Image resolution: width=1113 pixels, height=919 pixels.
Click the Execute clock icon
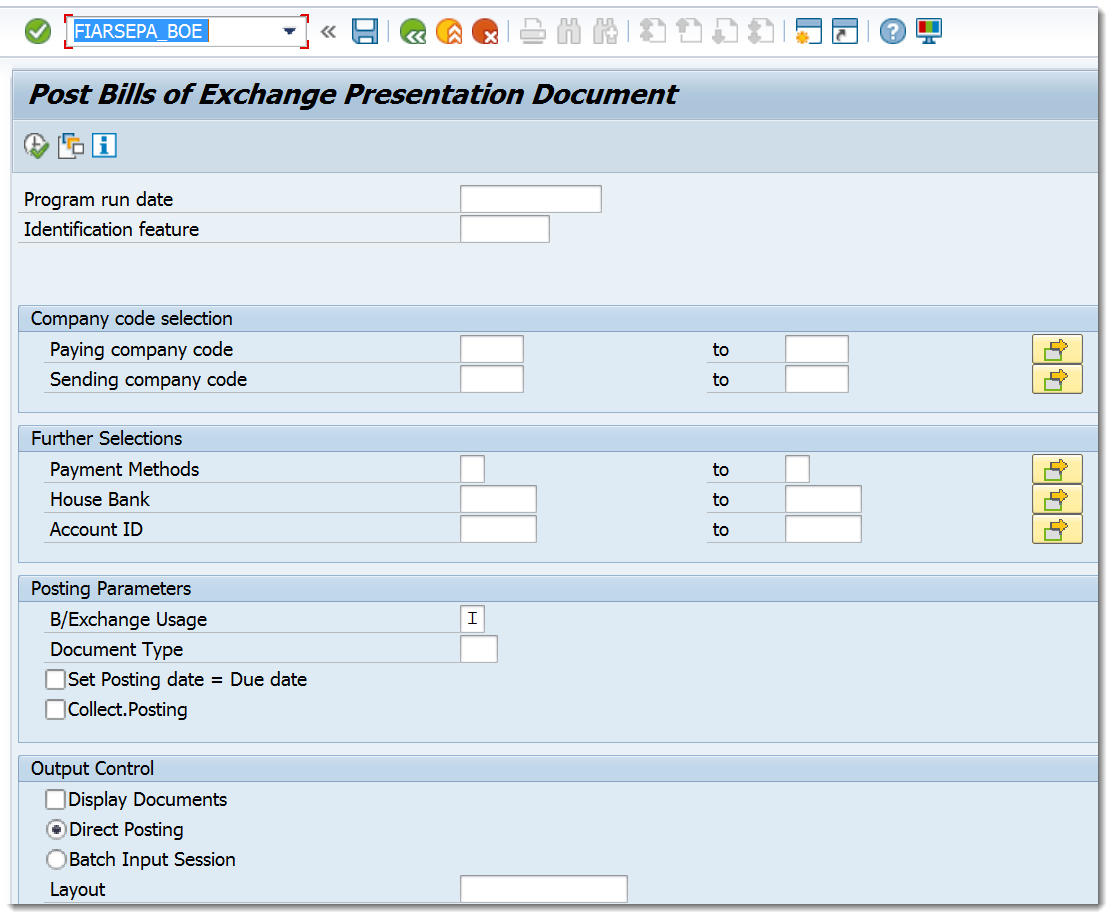pos(36,145)
